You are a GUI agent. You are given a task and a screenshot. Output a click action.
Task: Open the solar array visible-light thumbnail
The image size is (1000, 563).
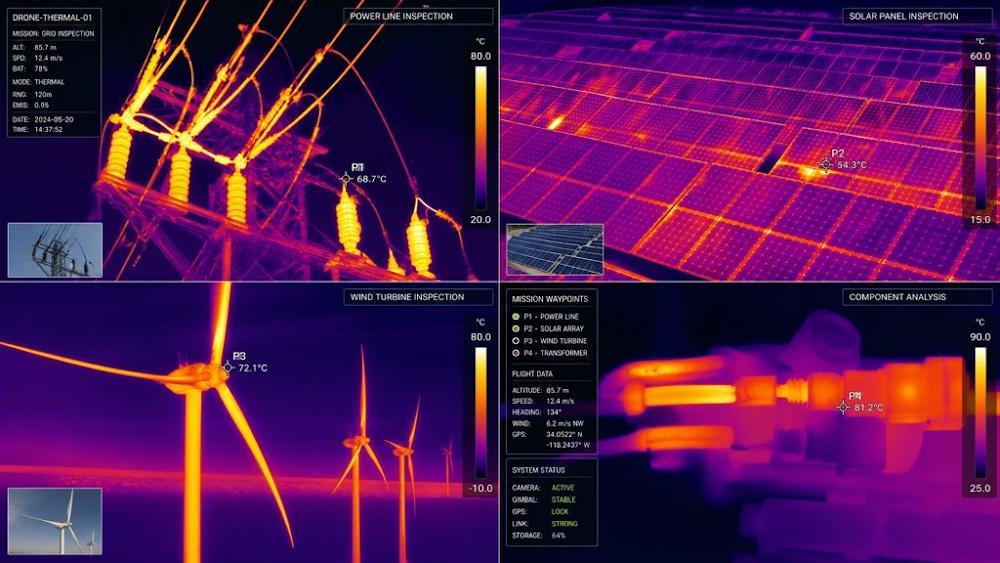pyautogui.click(x=555, y=250)
